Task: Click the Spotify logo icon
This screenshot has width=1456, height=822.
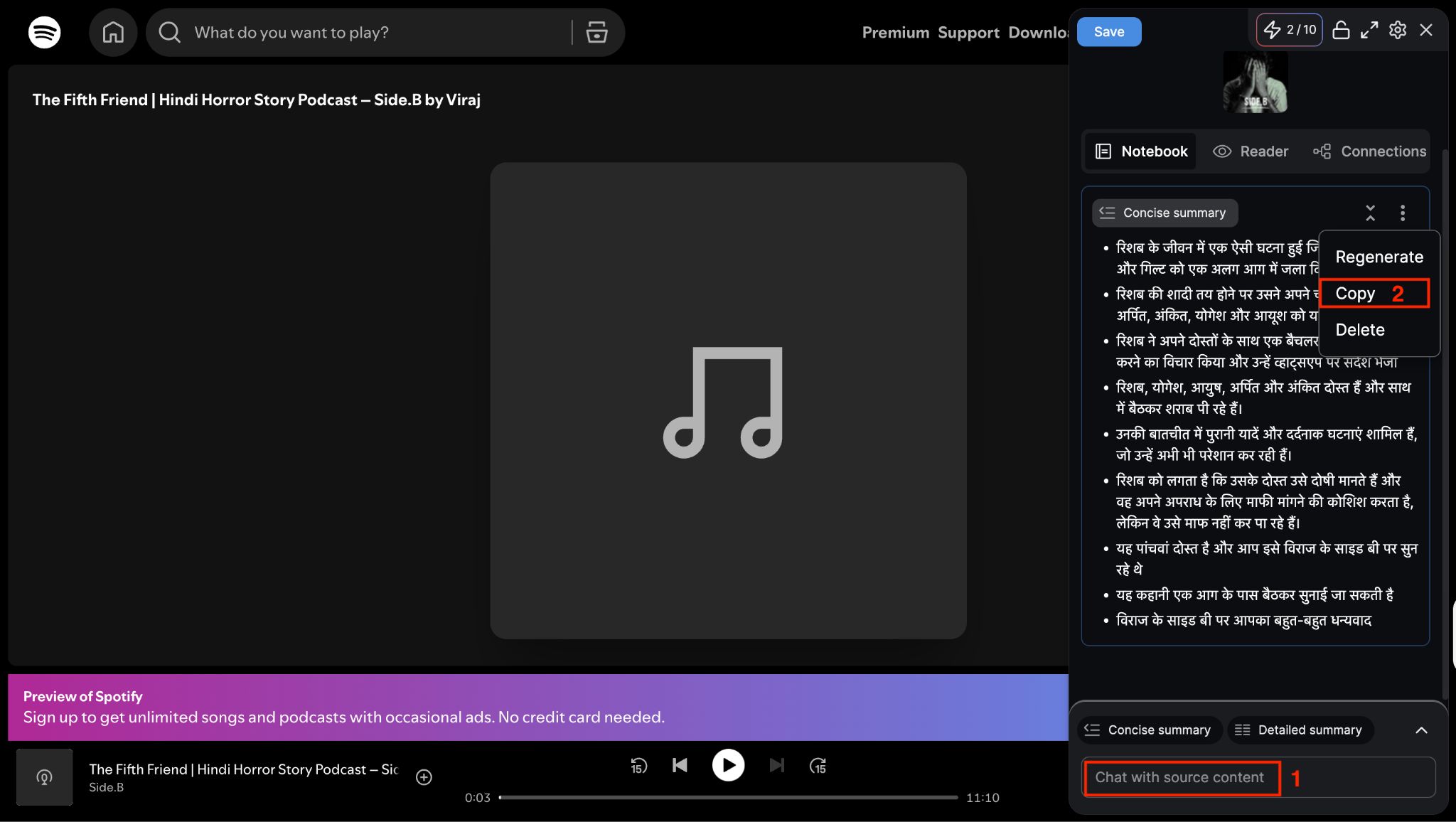Action: (44, 33)
